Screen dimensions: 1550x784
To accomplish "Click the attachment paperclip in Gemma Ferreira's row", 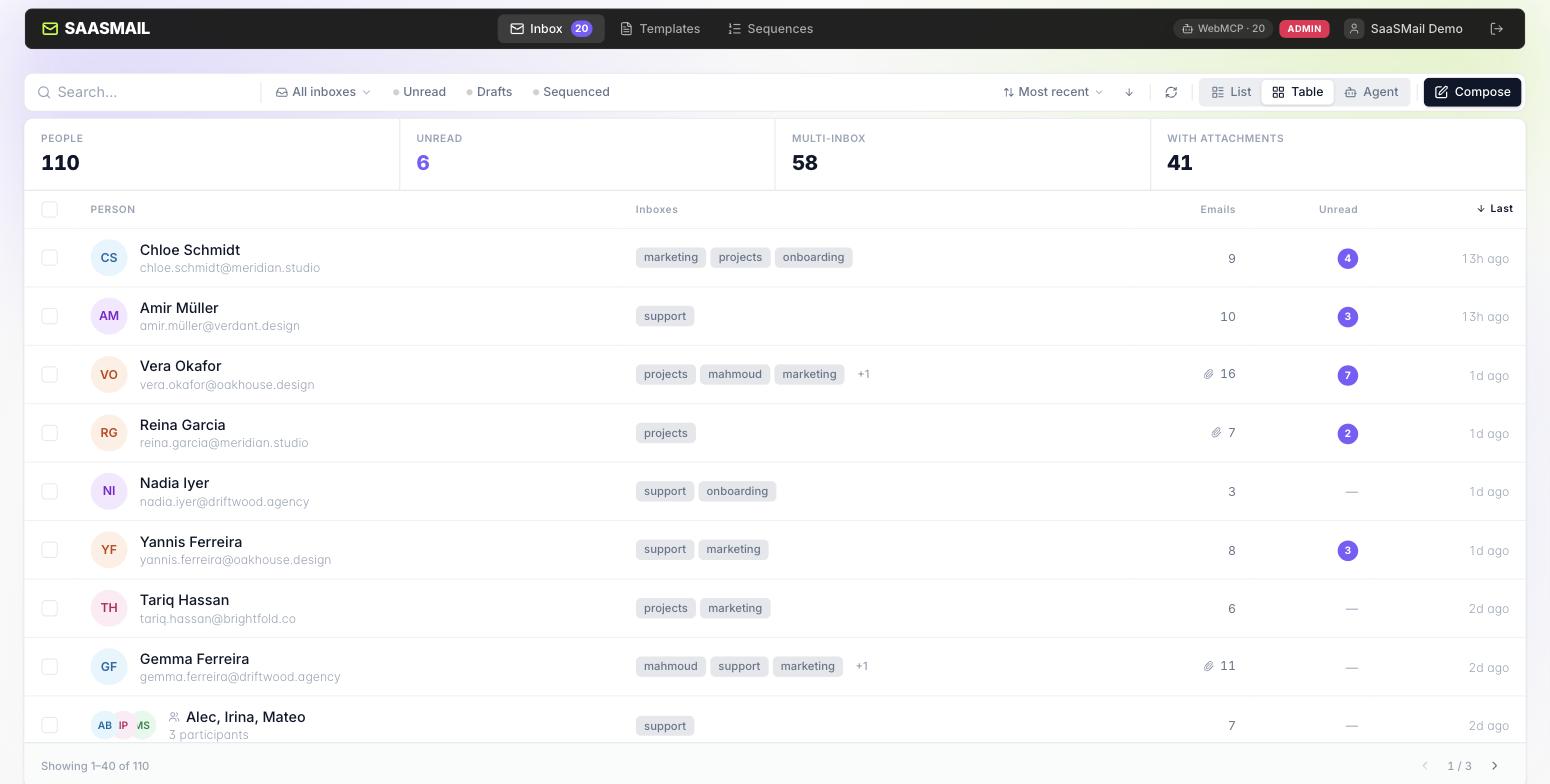I will click(x=1208, y=666).
